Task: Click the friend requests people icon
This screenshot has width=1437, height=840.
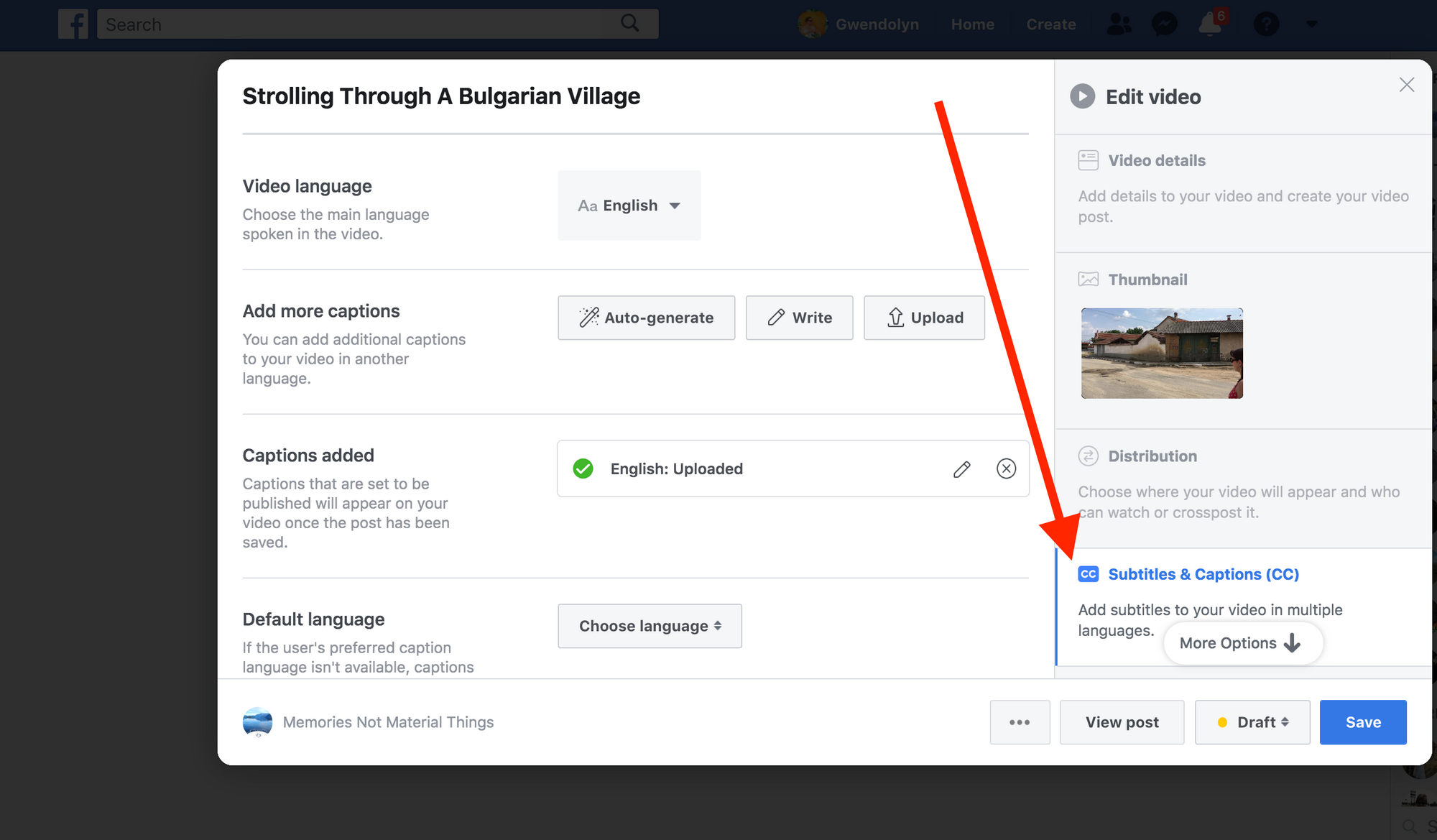Action: click(1119, 24)
